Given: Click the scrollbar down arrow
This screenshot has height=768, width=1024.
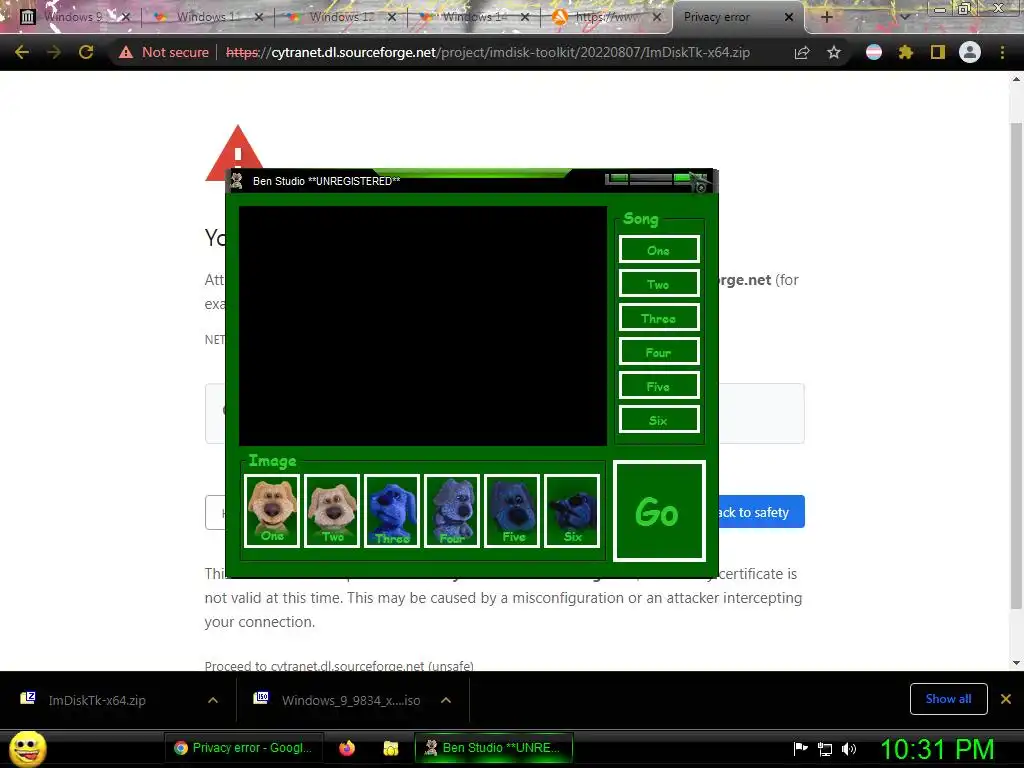Looking at the screenshot, I should pos(1016,663).
